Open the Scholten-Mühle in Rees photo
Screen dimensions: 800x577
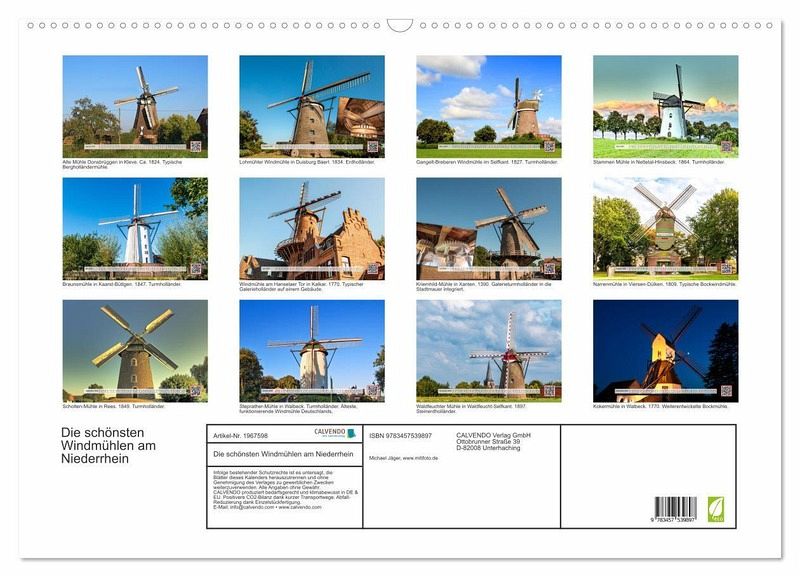pyautogui.click(x=135, y=351)
